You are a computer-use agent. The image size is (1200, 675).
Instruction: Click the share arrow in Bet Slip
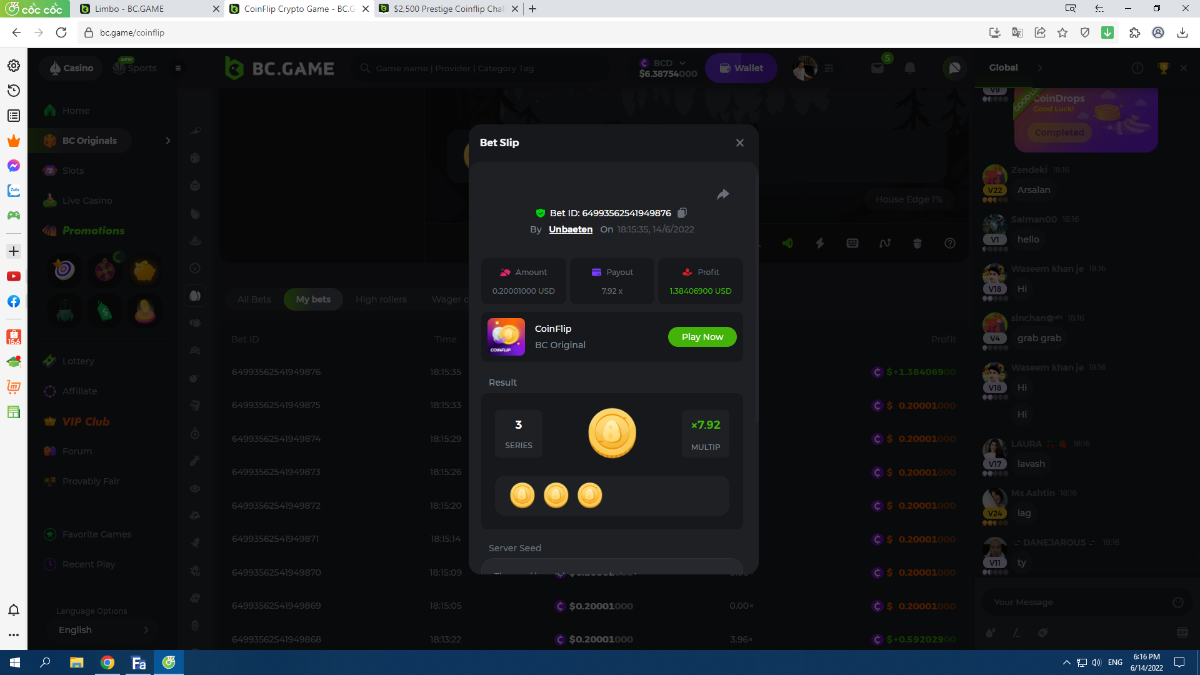tap(723, 194)
